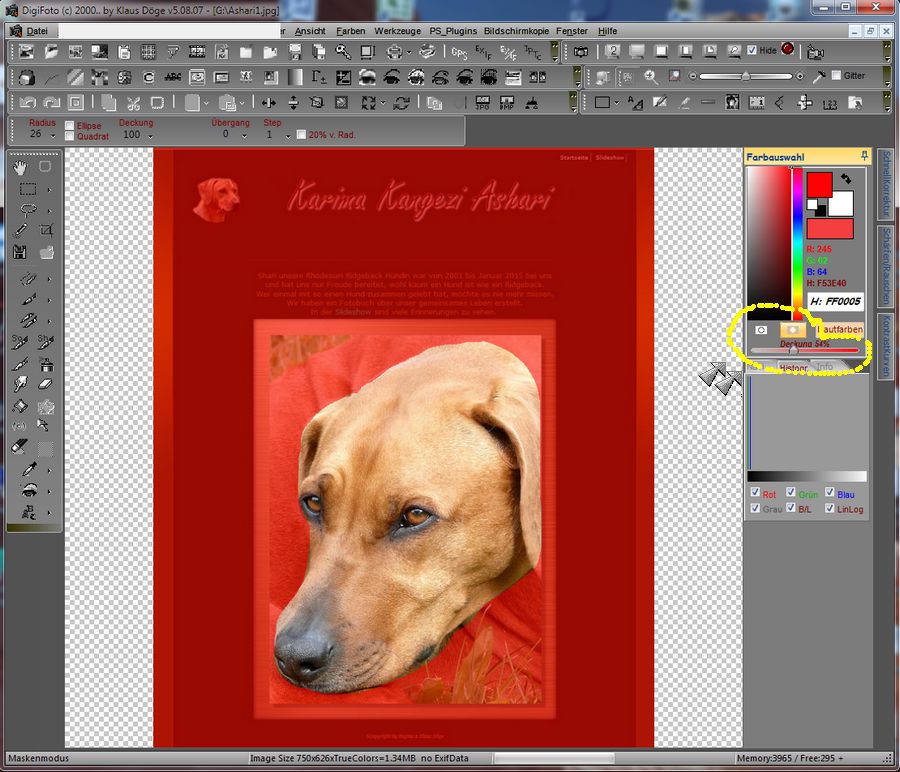
Task: Enable the Ellipse checkbox
Action: coord(70,126)
